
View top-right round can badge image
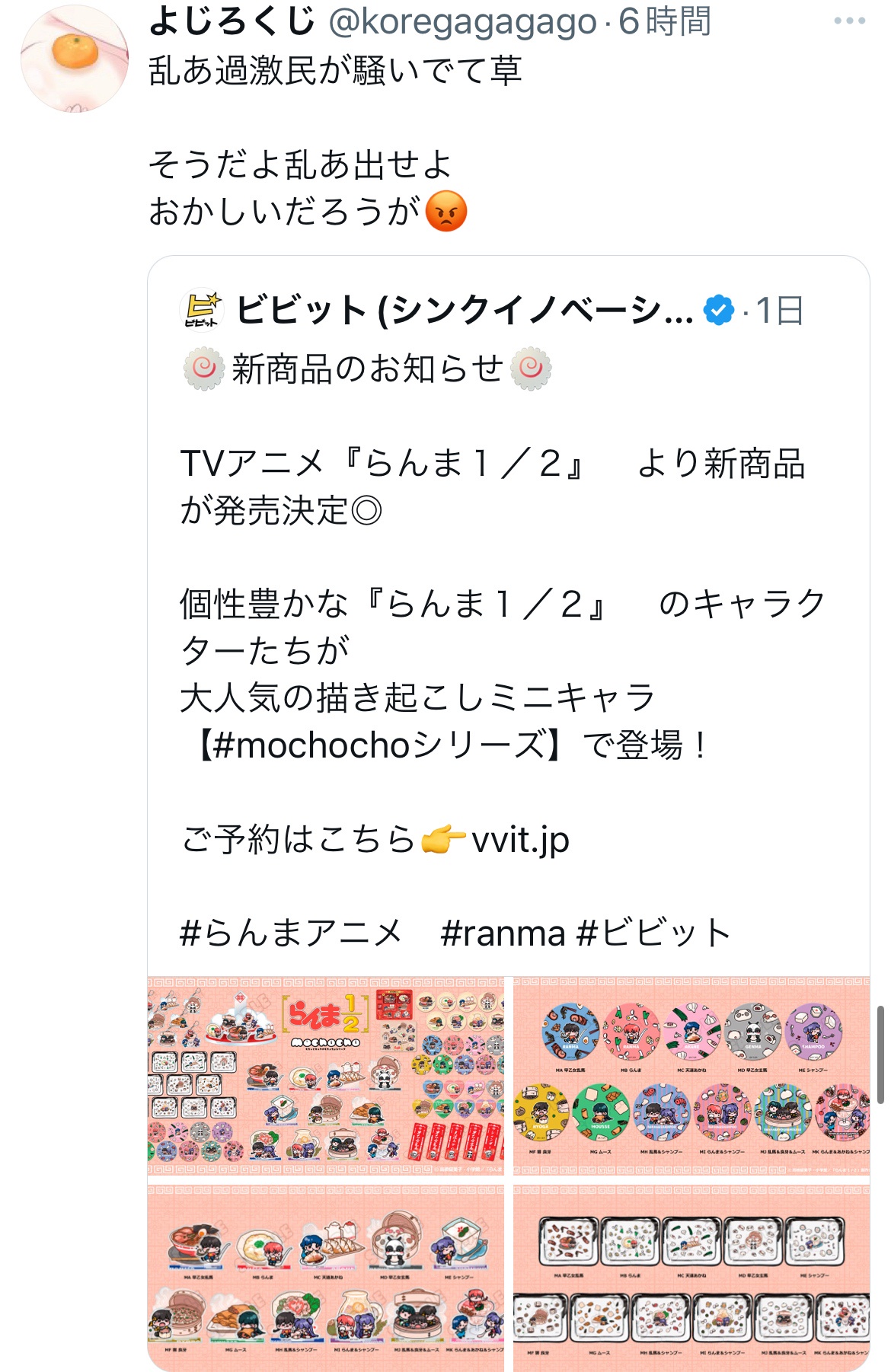pyautogui.click(x=691, y=1075)
